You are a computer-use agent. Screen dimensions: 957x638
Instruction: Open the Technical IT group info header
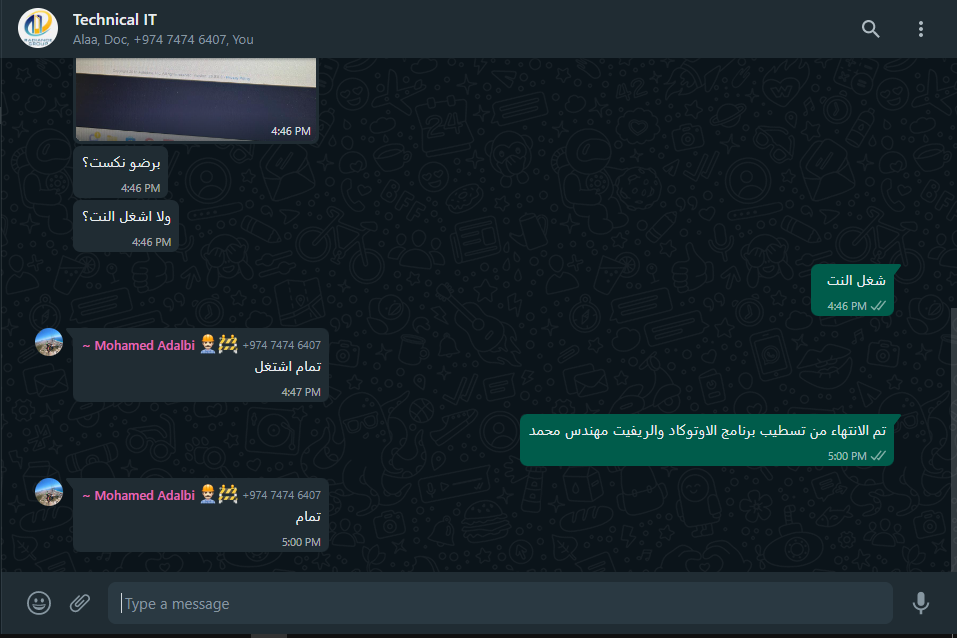click(x=427, y=29)
